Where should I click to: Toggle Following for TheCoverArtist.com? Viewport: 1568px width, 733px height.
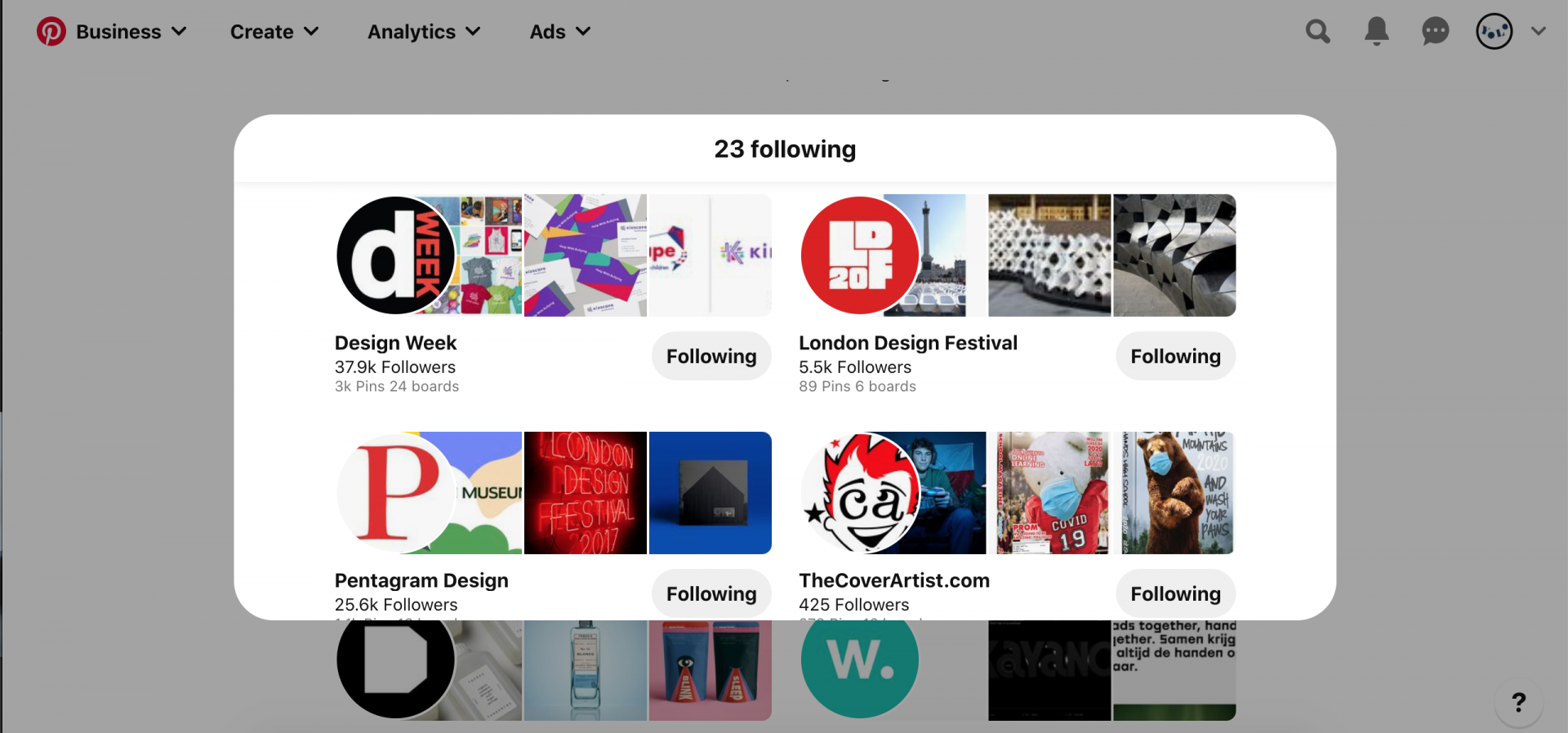click(x=1175, y=593)
